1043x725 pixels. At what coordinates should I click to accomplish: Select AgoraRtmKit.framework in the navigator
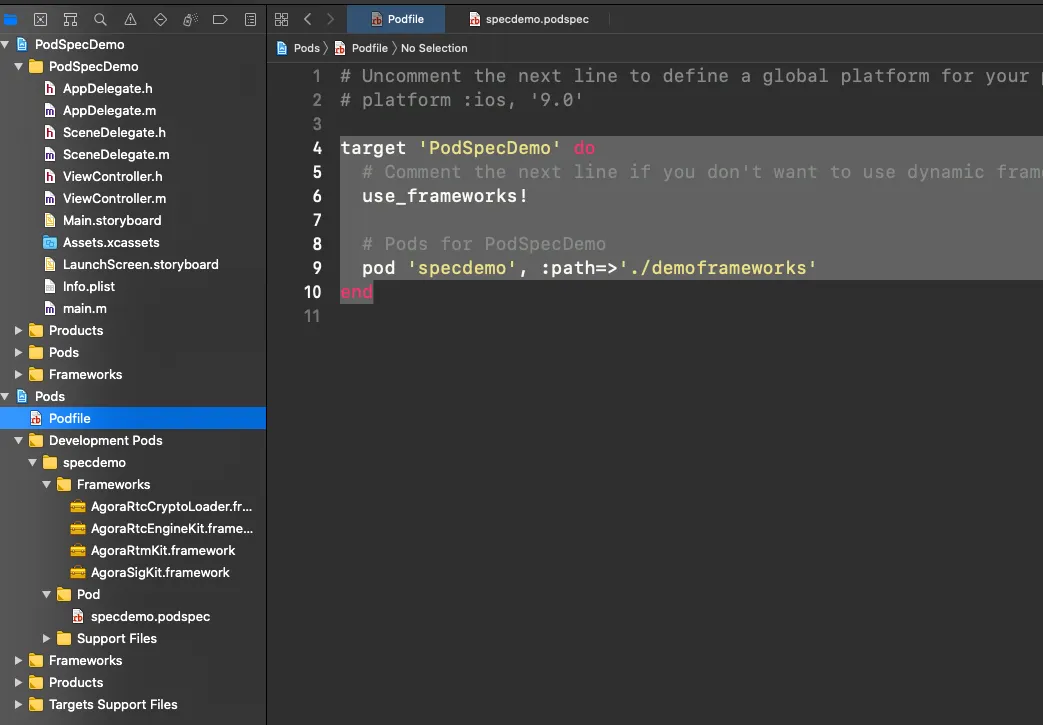tap(162, 550)
